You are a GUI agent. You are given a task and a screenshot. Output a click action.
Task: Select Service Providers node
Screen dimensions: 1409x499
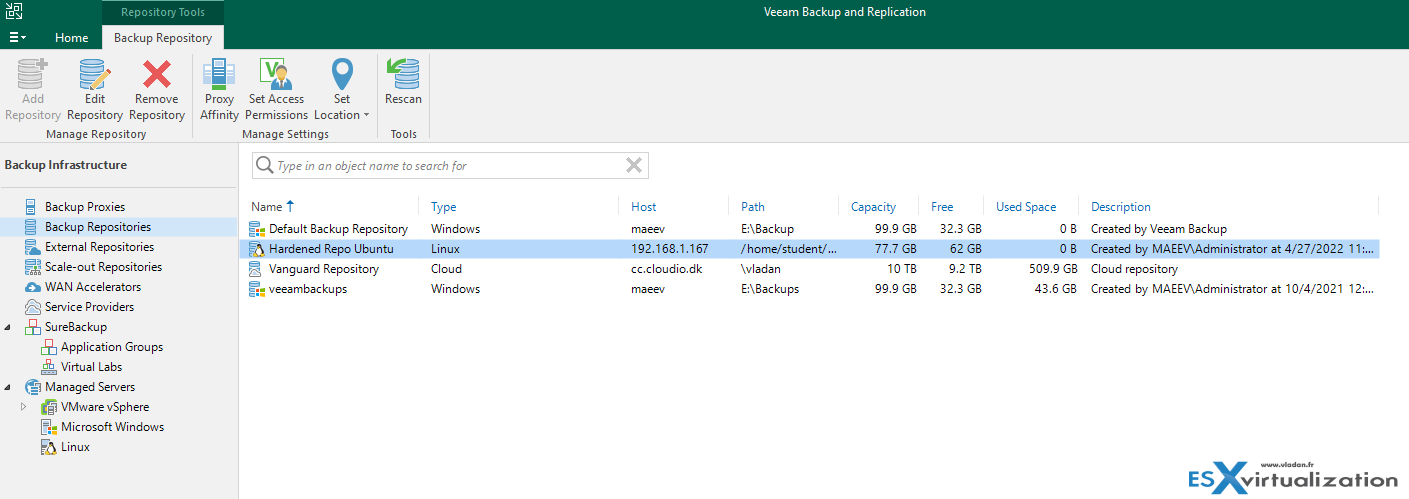tap(89, 307)
